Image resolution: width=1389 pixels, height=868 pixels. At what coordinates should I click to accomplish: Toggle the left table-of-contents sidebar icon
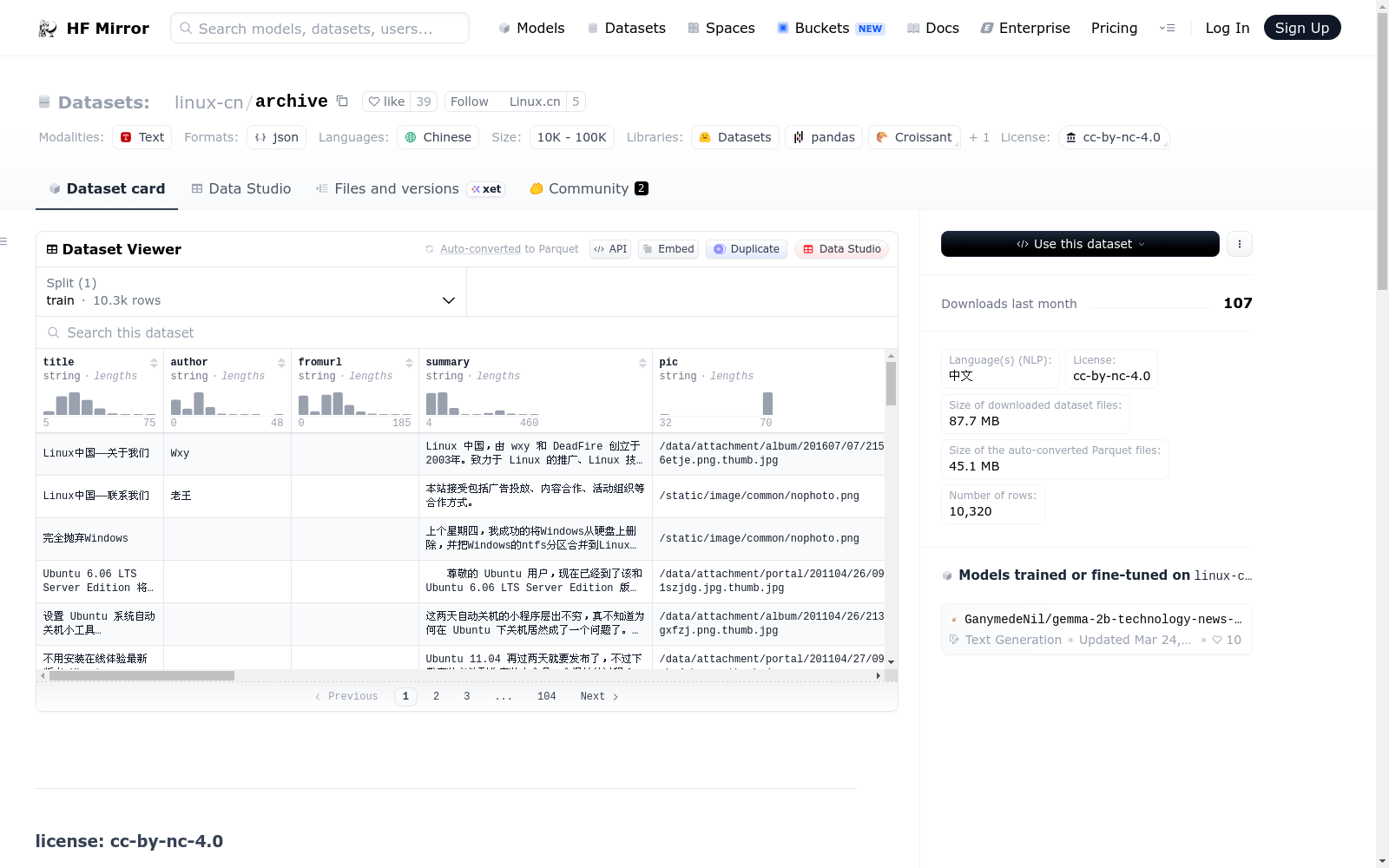(3, 241)
